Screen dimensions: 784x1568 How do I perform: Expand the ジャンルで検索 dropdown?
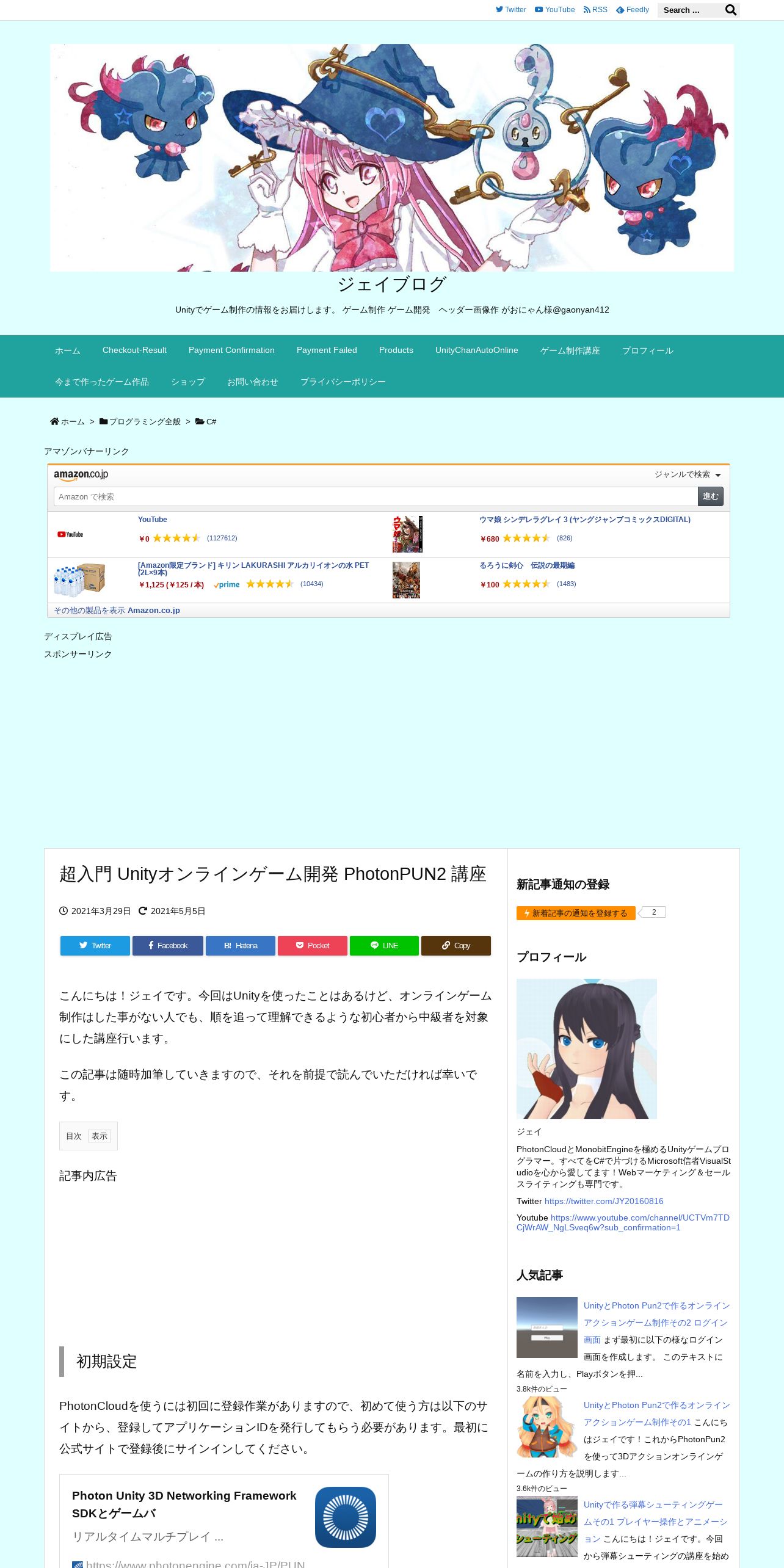[x=688, y=474]
